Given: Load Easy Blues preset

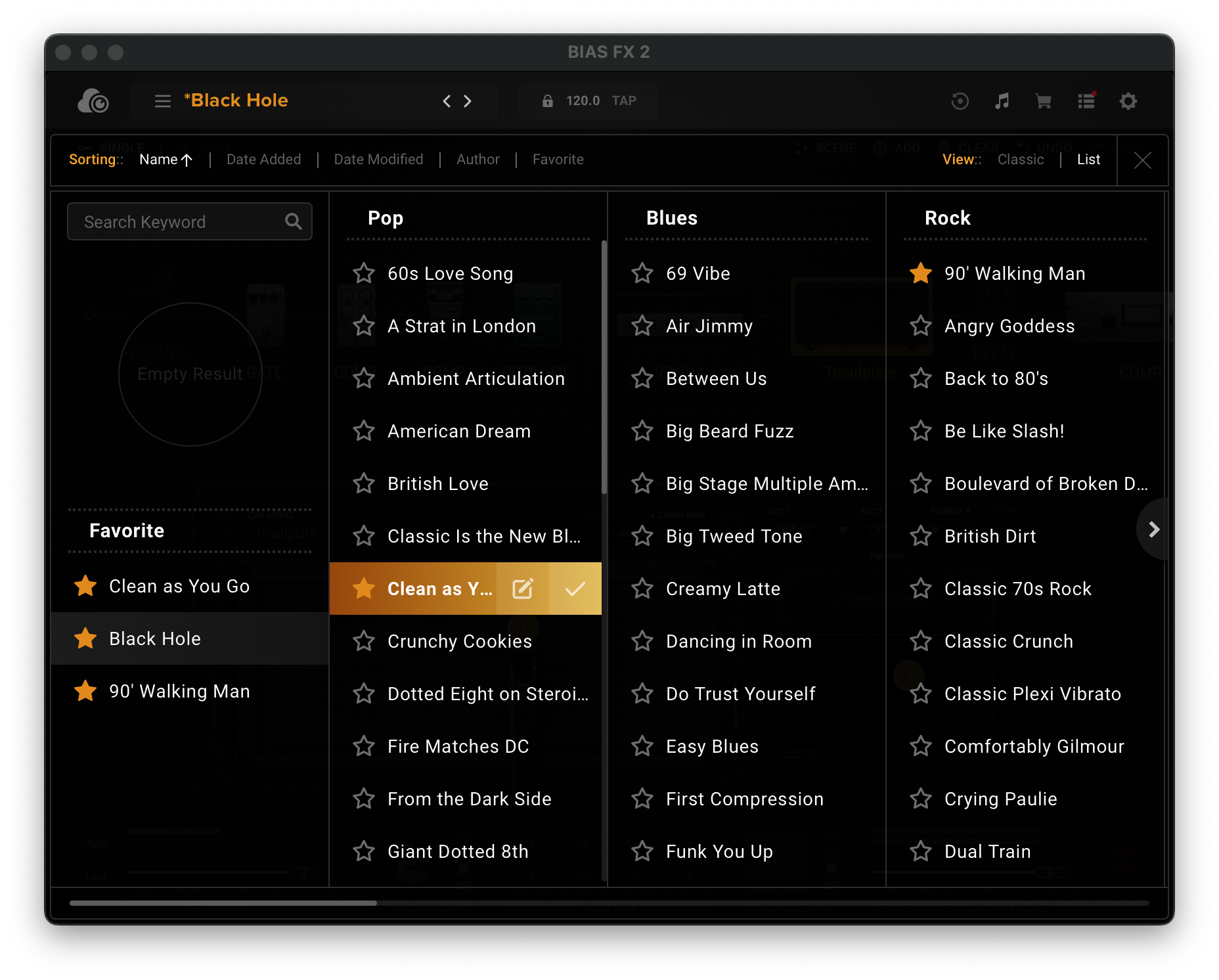Looking at the screenshot, I should 747,746.
